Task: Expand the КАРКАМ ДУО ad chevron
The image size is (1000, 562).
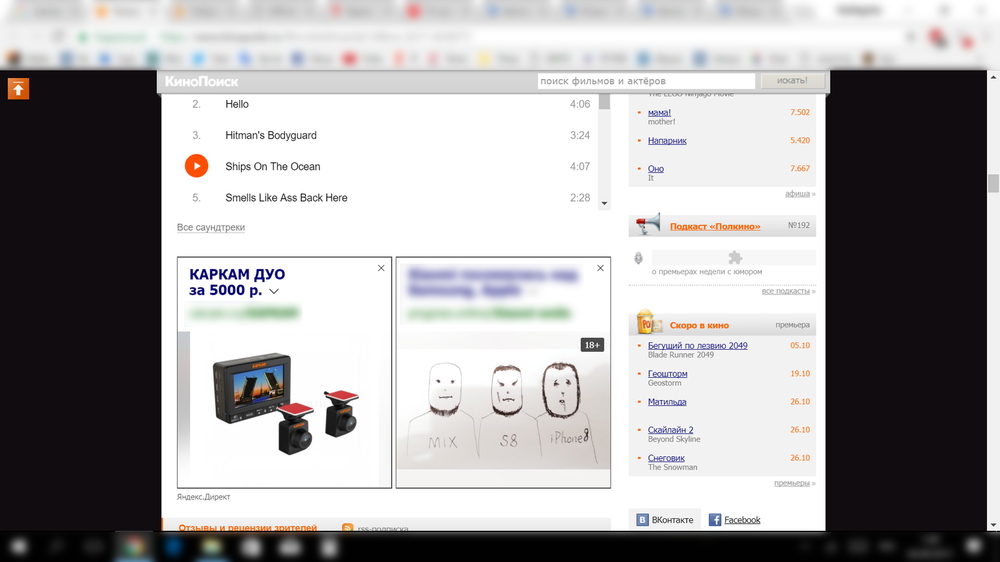Action: 274,291
